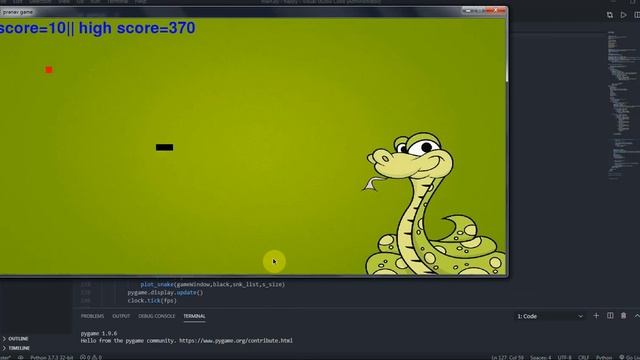Change line endings via CRLF status entry

click(x=583, y=358)
